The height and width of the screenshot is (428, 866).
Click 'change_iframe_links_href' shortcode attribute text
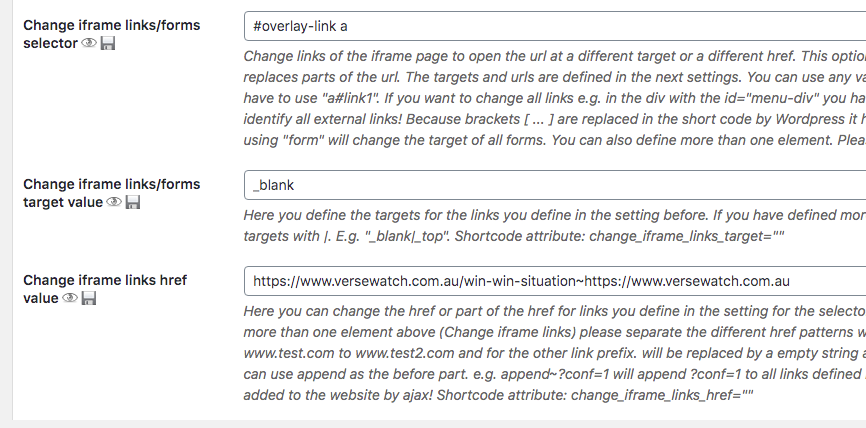click(x=654, y=395)
